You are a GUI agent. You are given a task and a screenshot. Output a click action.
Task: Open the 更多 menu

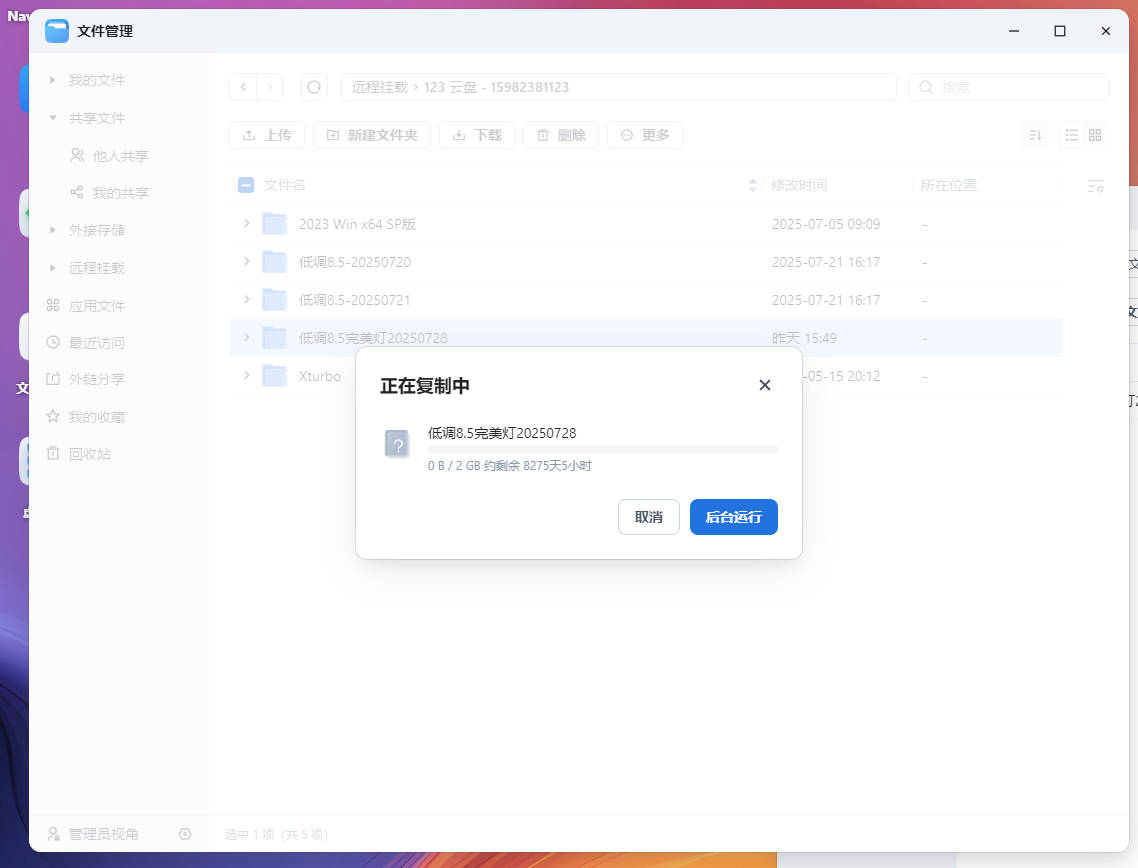point(644,135)
